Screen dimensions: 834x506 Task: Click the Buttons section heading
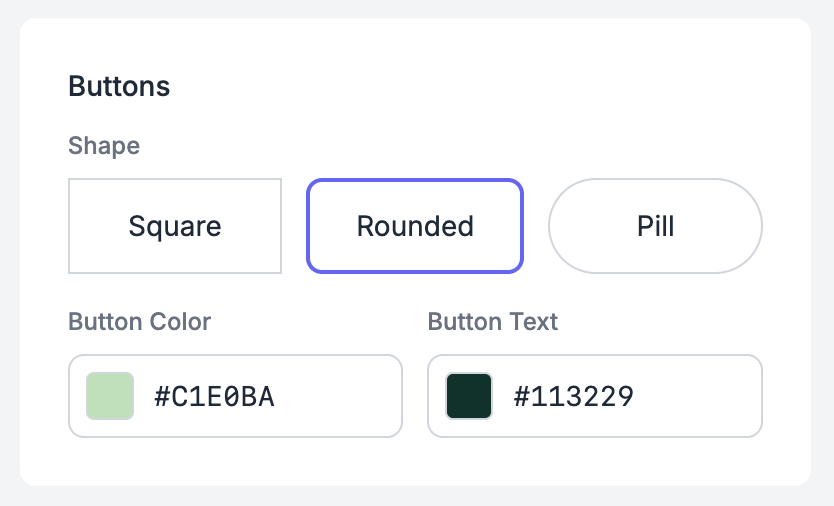coord(119,86)
